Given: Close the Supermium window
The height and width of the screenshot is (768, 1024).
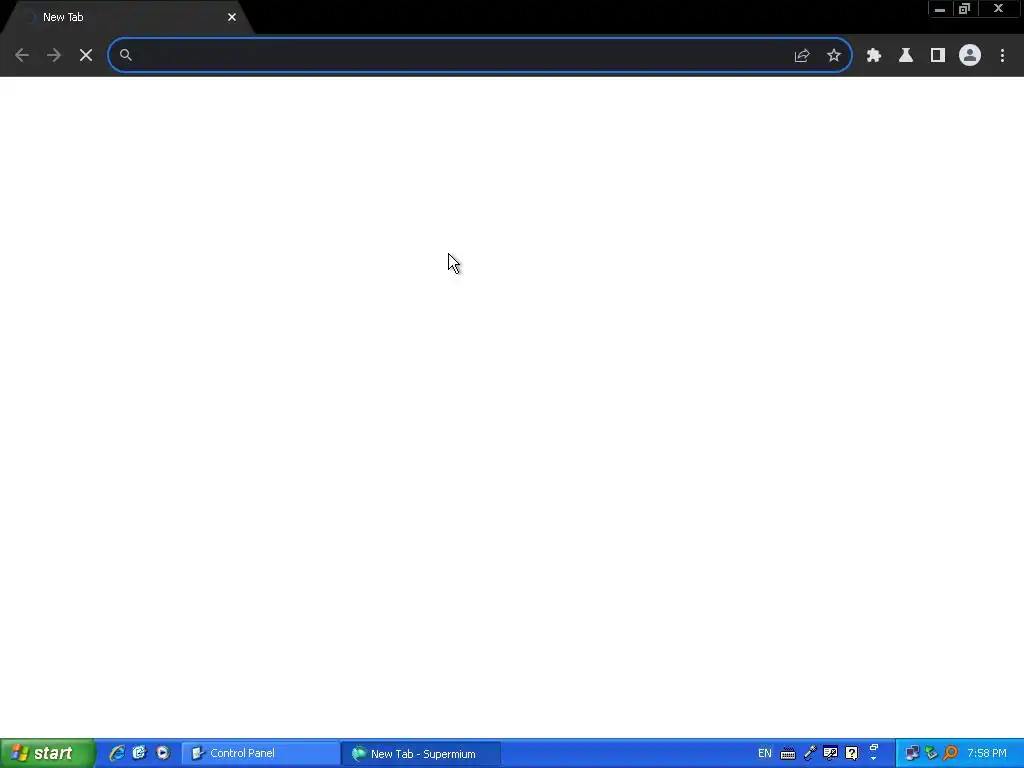Looking at the screenshot, I should 999,8.
